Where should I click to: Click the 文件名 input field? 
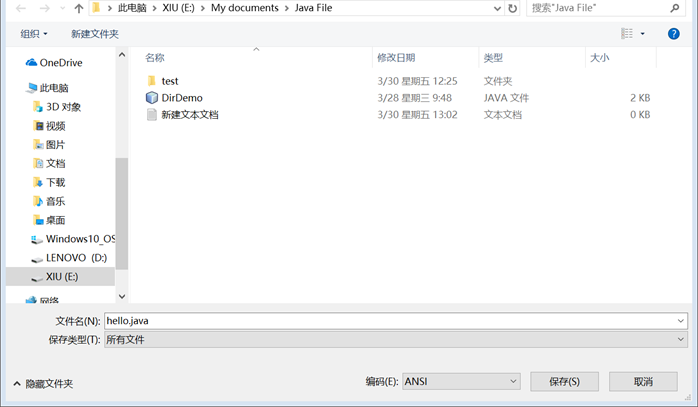coord(396,321)
